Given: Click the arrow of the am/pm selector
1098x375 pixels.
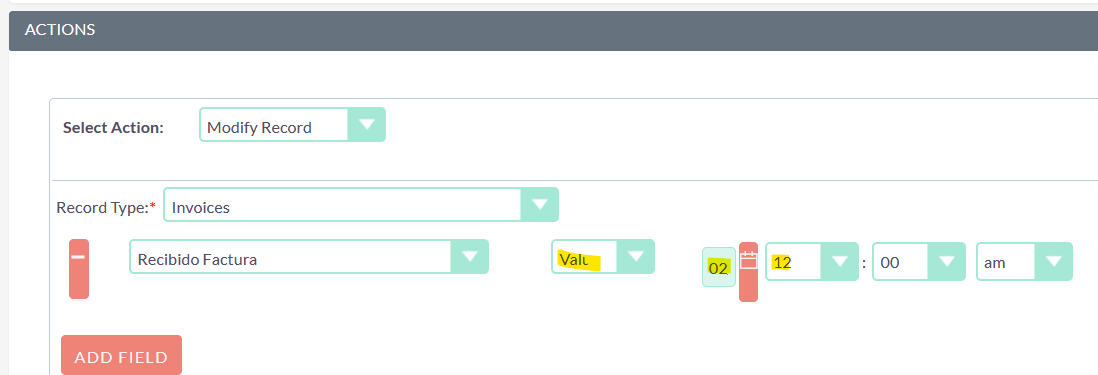Looking at the screenshot, I should tap(1053, 262).
